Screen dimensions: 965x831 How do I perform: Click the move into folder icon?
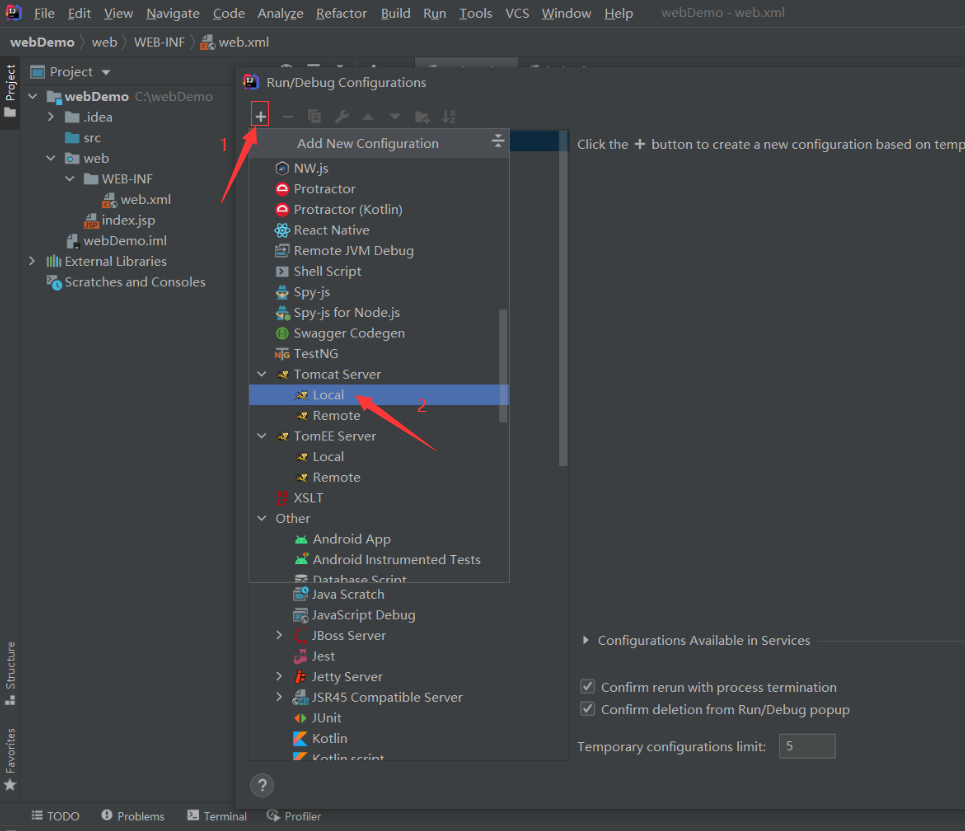tap(422, 116)
